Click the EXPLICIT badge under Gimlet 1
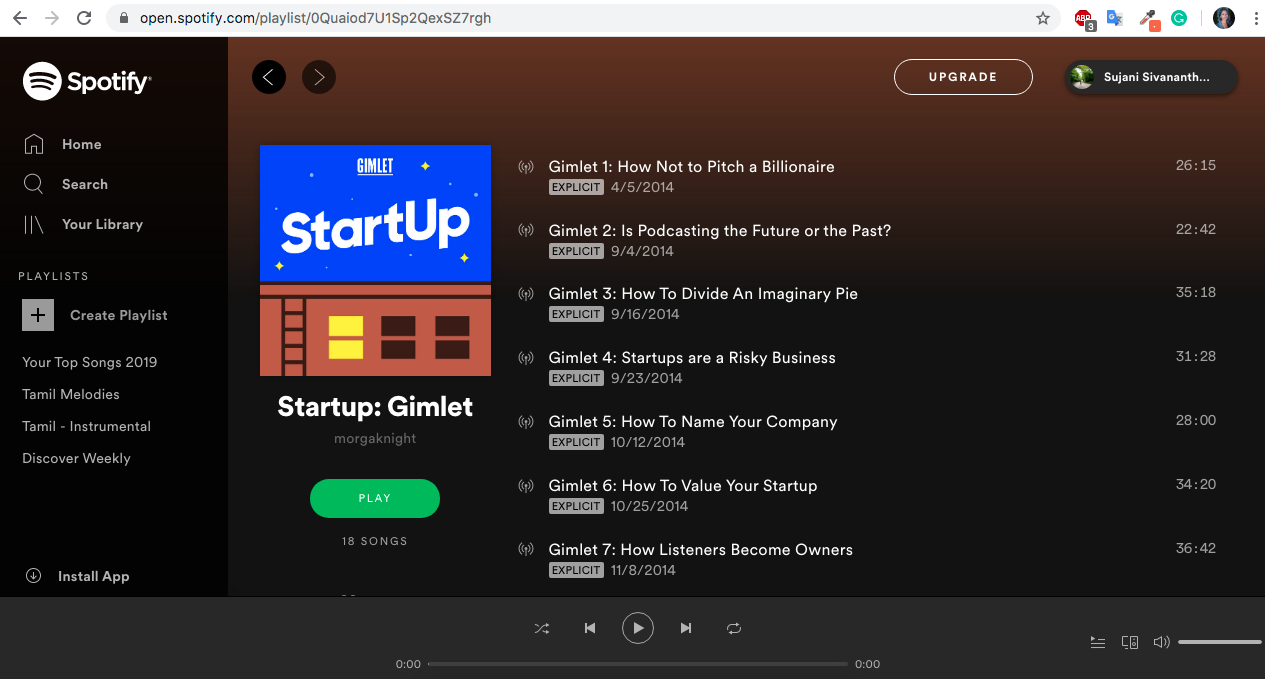Screen dimensions: 1265x679 (577, 187)
